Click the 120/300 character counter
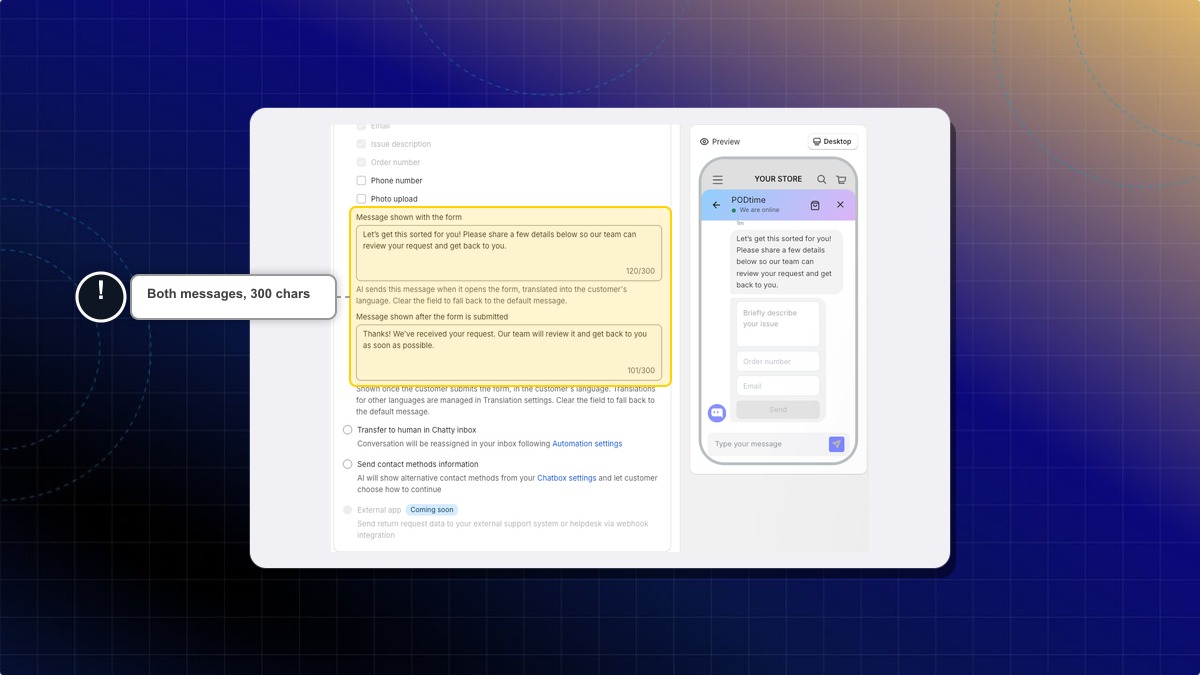1200x675 pixels. point(640,272)
